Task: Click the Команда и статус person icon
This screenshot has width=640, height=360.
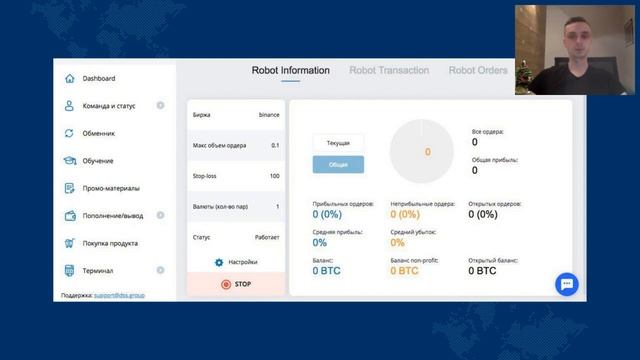Action: click(x=69, y=106)
